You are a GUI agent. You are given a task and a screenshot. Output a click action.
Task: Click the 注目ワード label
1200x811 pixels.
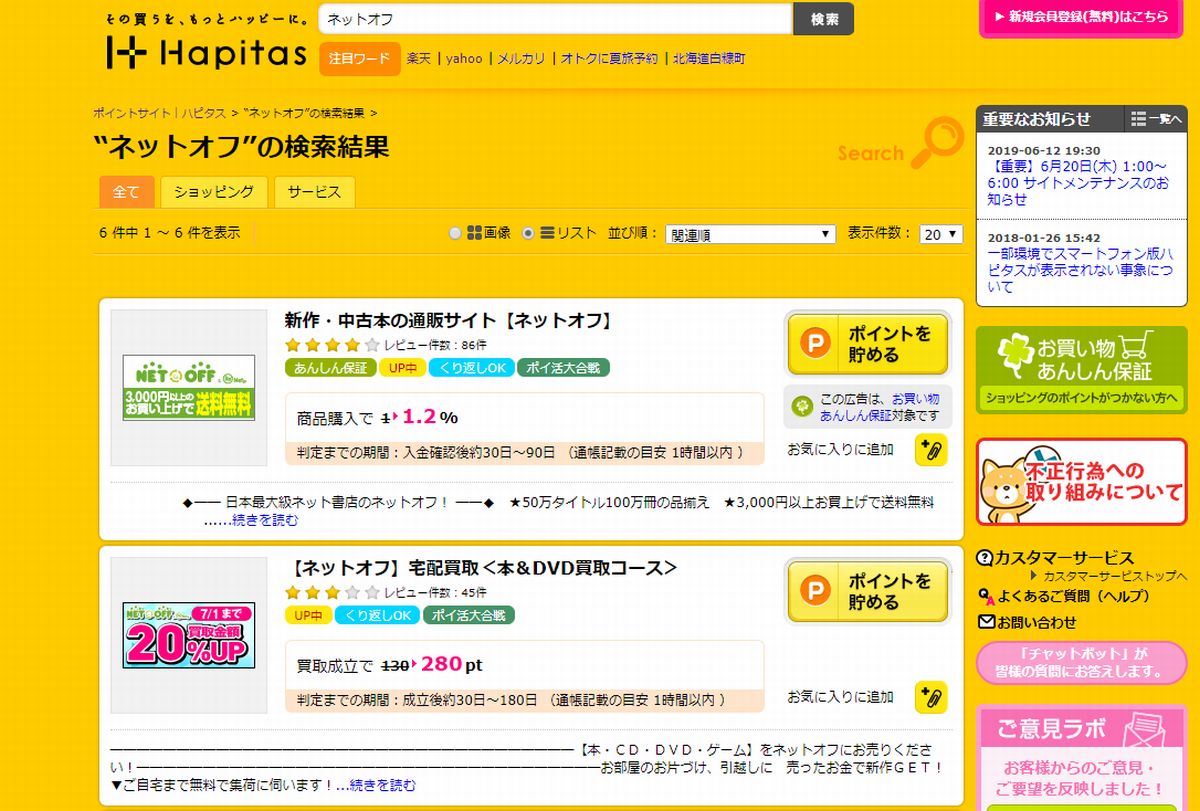coord(360,59)
